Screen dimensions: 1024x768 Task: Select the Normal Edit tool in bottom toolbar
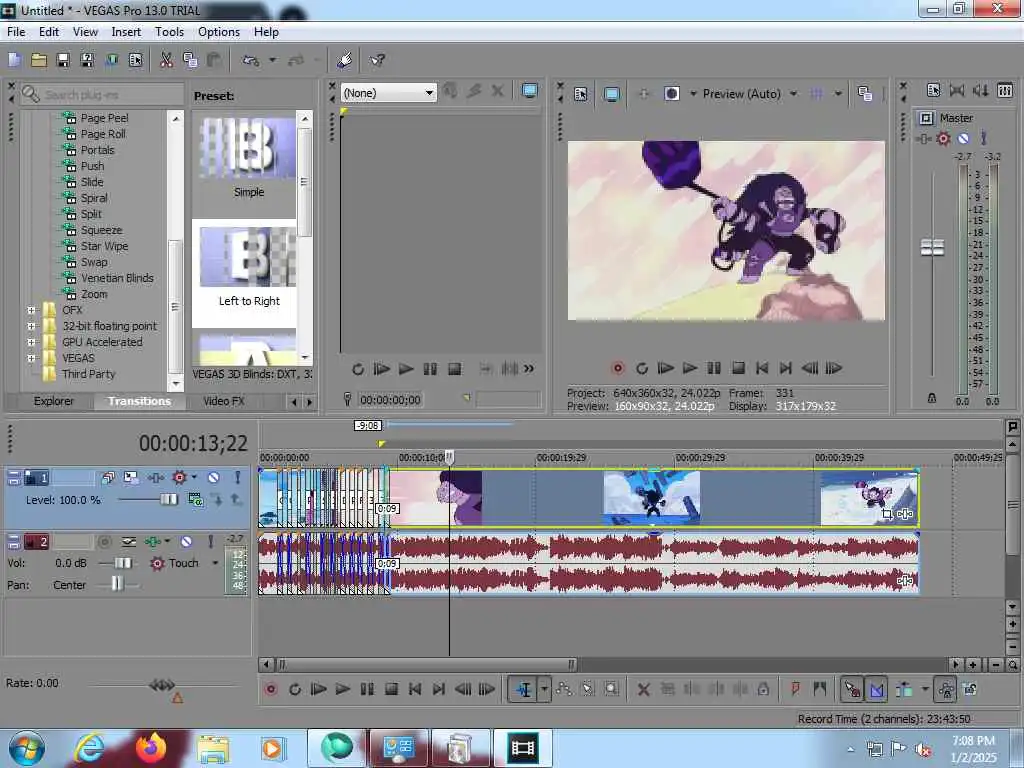tap(524, 689)
